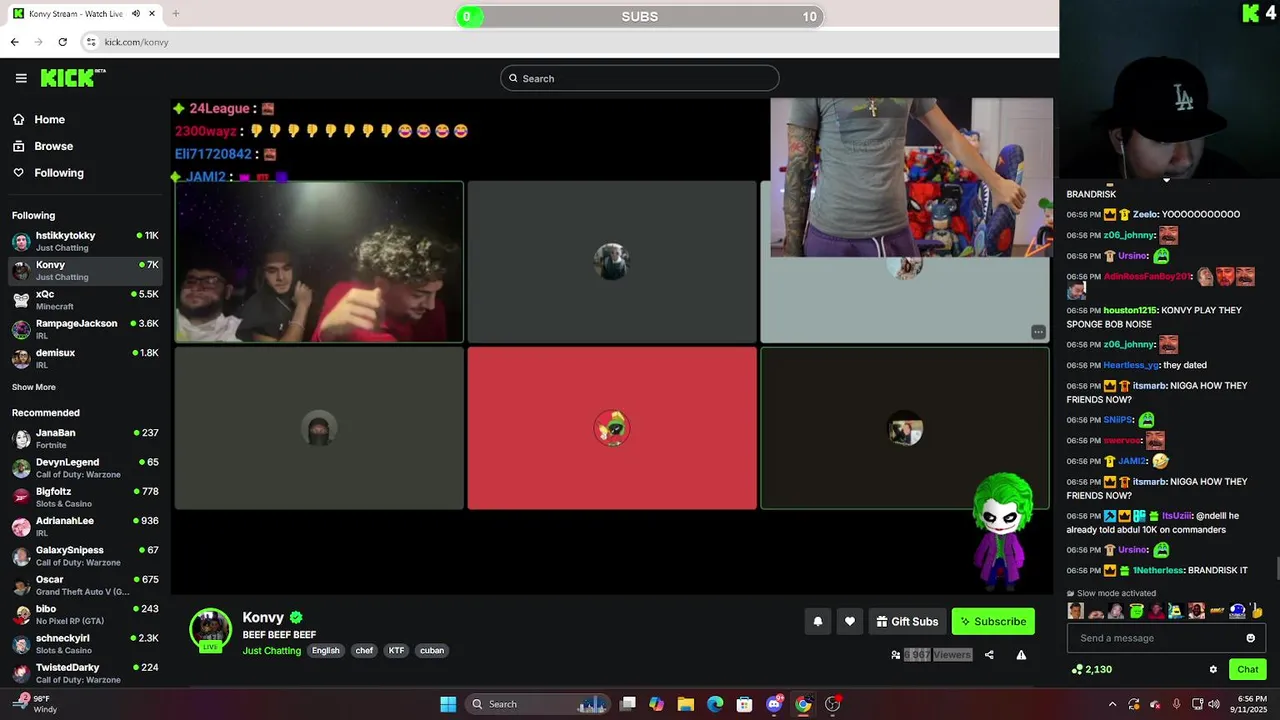Viewport: 1280px width, 720px height.
Task: Open JanaBan recommended channel
Action: click(x=85, y=438)
